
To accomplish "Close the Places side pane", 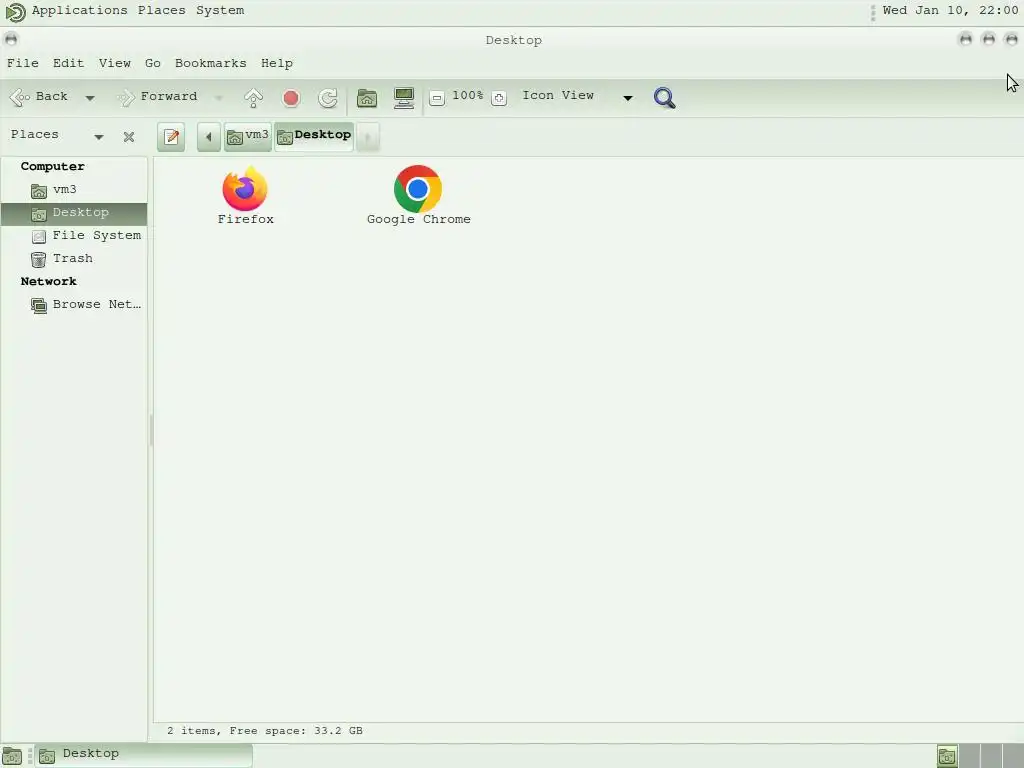I will point(129,136).
